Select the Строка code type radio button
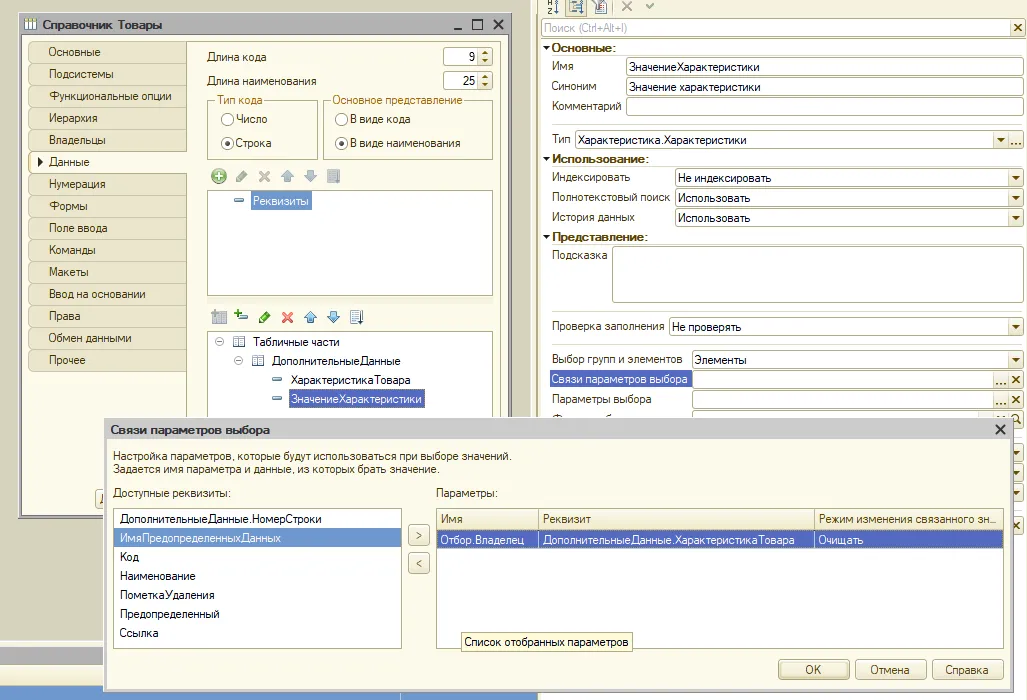The height and width of the screenshot is (700, 1027). coord(227,143)
